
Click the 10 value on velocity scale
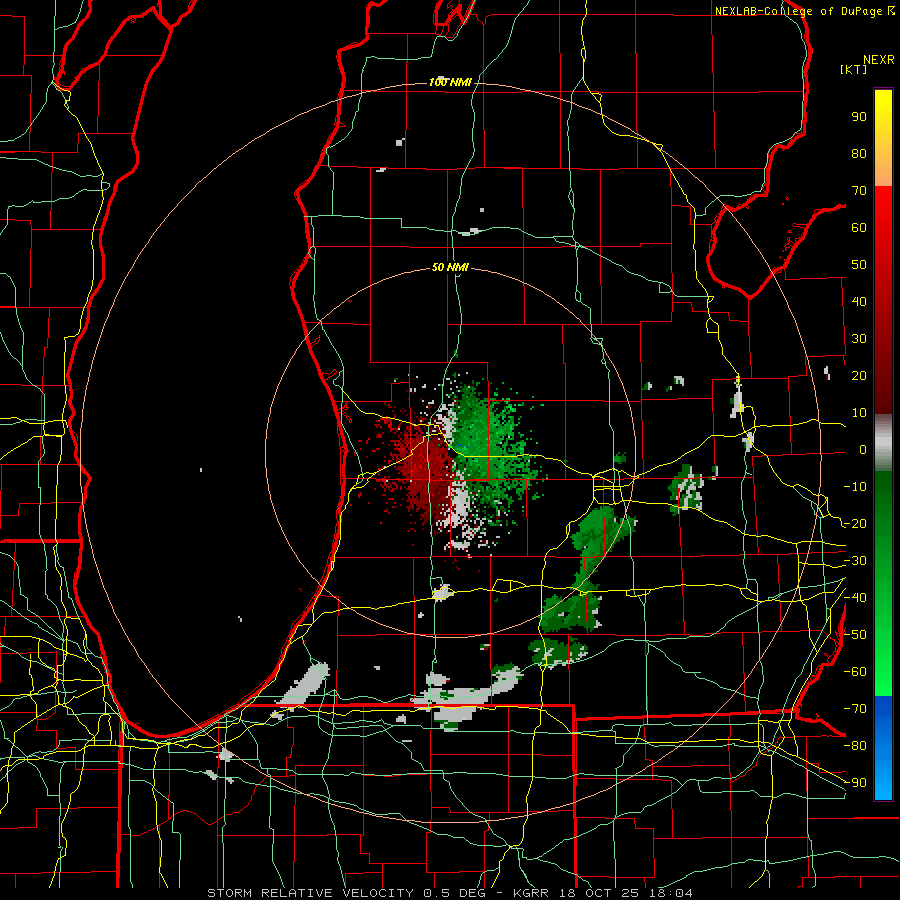pyautogui.click(x=859, y=413)
